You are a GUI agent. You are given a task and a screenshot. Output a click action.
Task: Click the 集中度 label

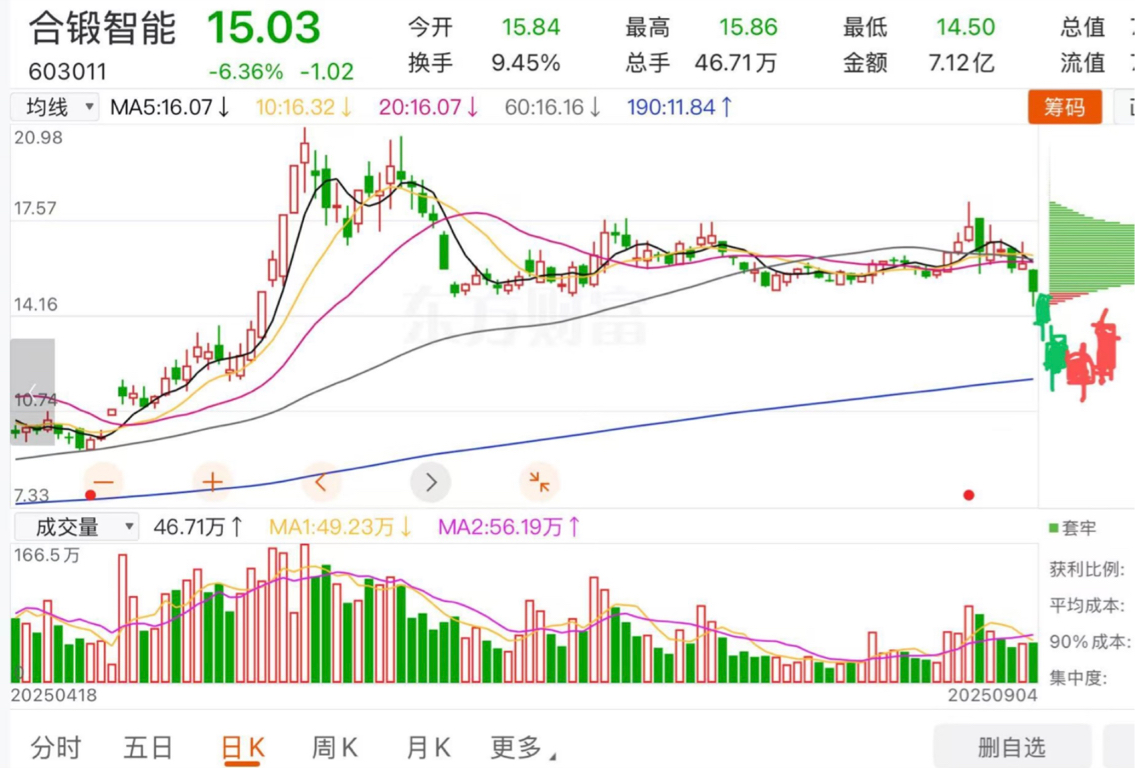click(x=1079, y=678)
